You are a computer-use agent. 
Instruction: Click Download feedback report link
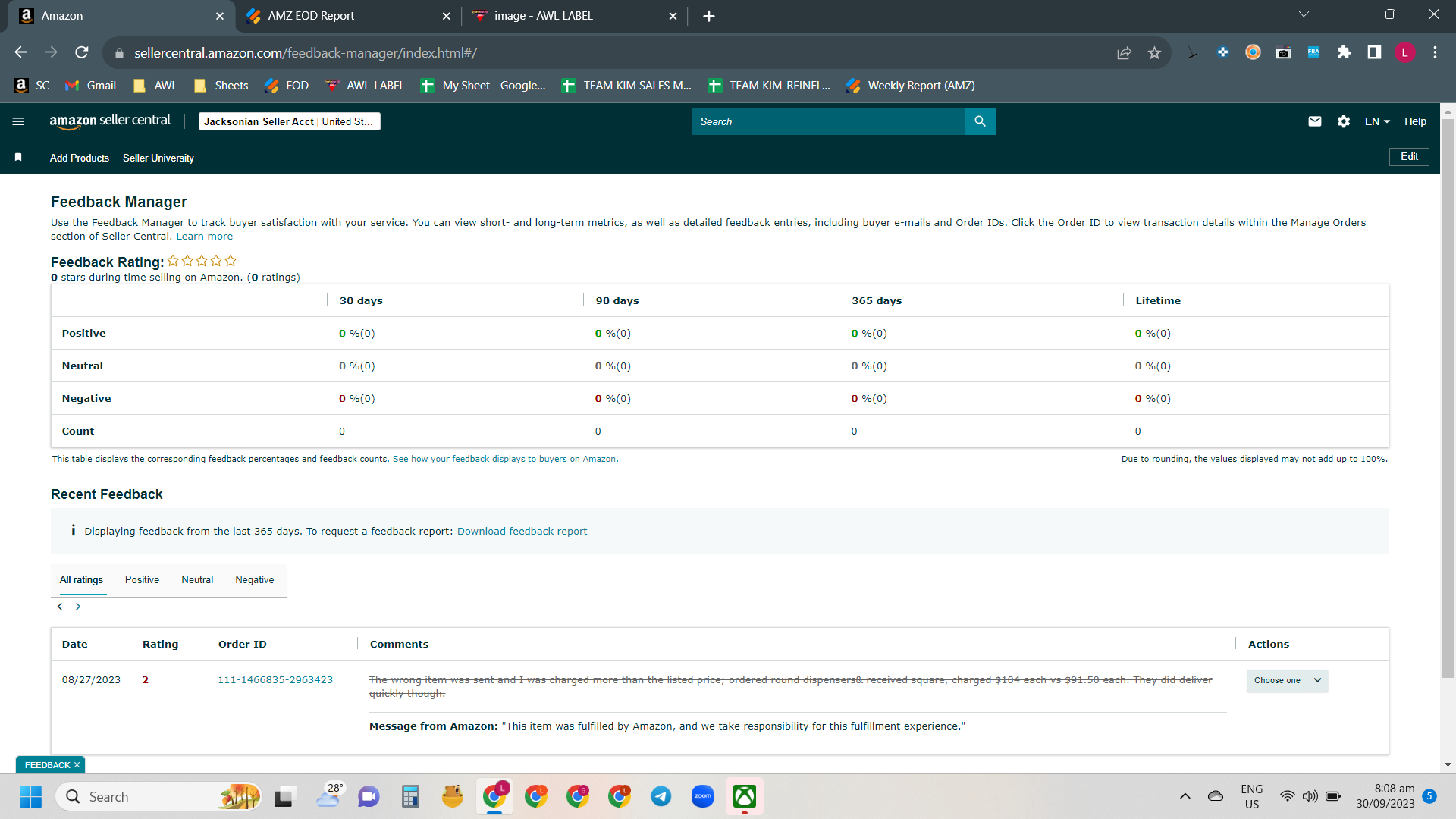click(522, 531)
